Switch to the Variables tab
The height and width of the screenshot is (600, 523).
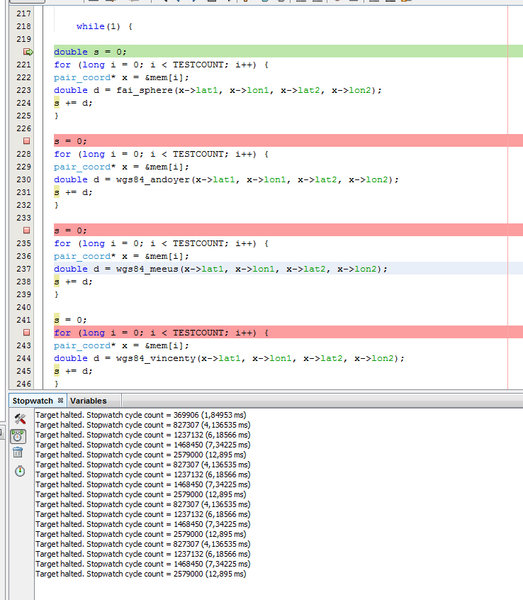coord(88,401)
